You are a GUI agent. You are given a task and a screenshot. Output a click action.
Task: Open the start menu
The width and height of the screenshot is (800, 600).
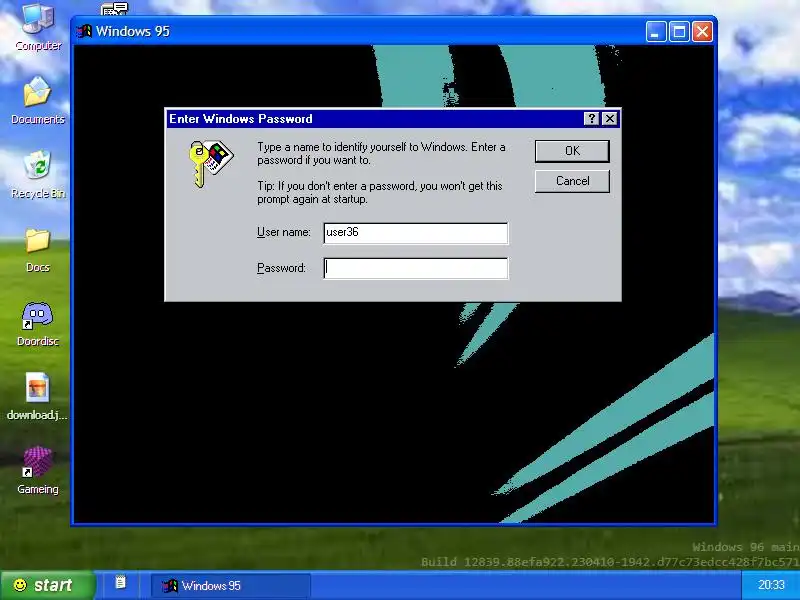(x=47, y=585)
